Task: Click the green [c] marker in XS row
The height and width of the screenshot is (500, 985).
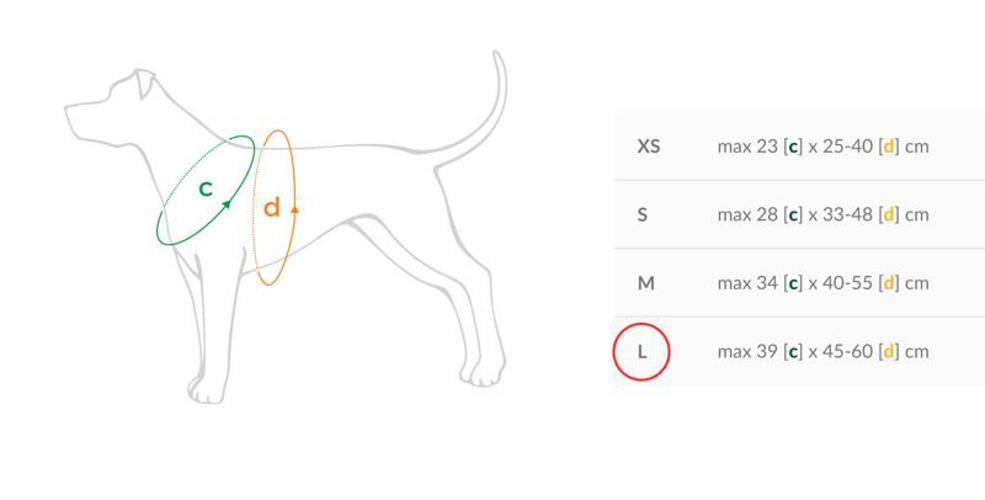Action: [x=794, y=146]
